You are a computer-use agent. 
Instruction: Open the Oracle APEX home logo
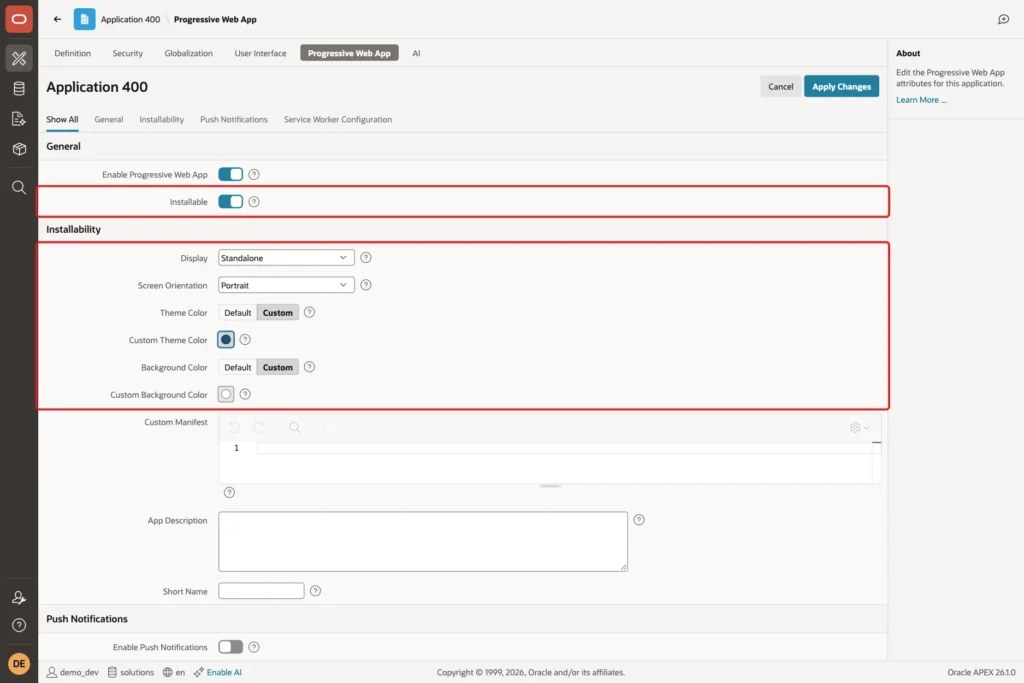point(19,19)
